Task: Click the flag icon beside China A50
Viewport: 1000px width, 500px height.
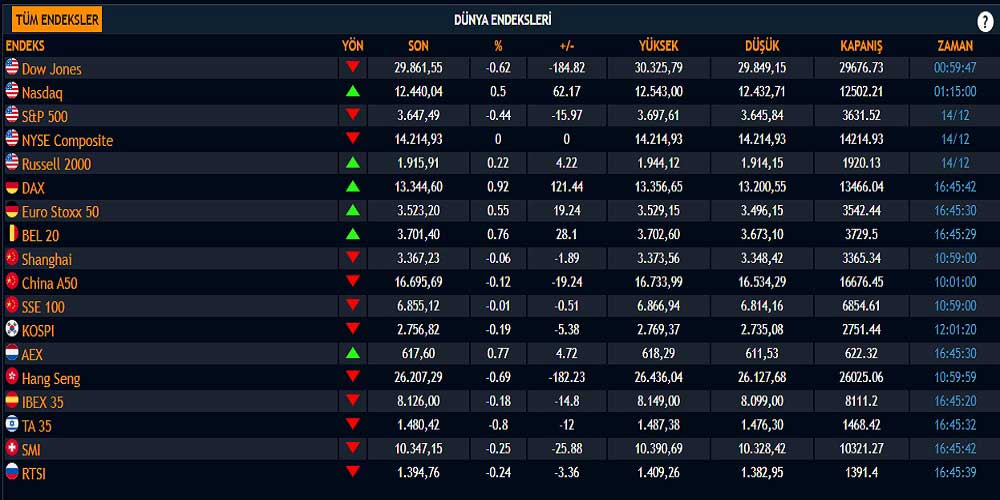Action: pos(11,281)
